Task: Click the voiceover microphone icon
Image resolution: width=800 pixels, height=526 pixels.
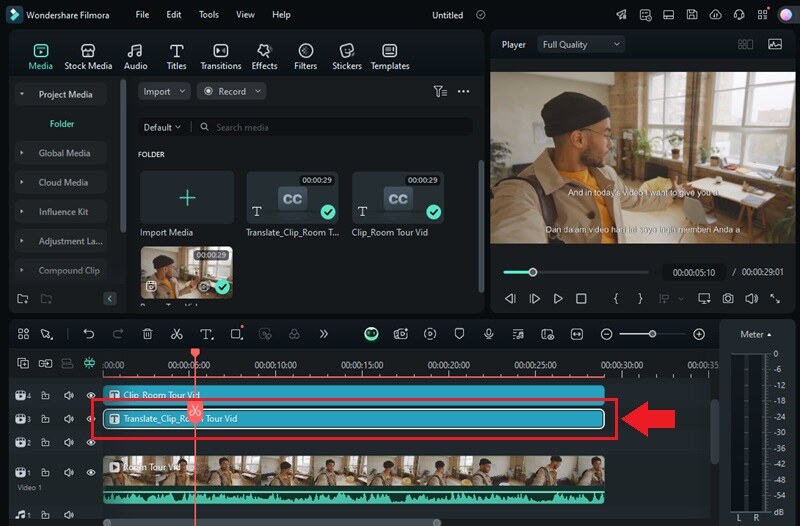Action: (x=488, y=334)
